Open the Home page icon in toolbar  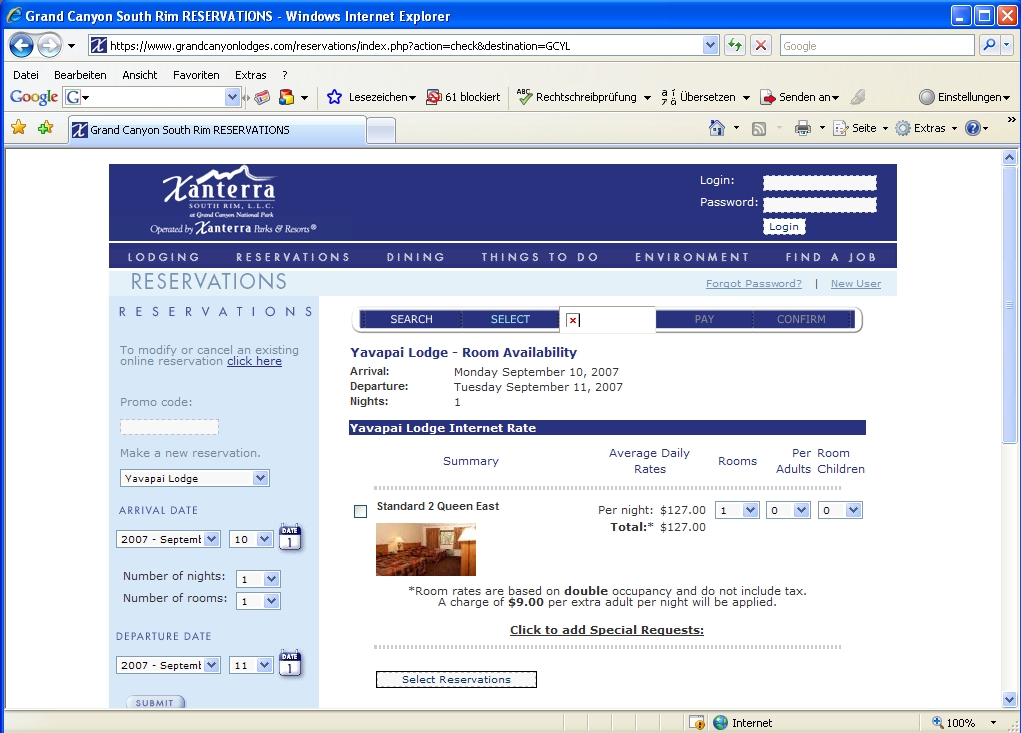tap(716, 128)
